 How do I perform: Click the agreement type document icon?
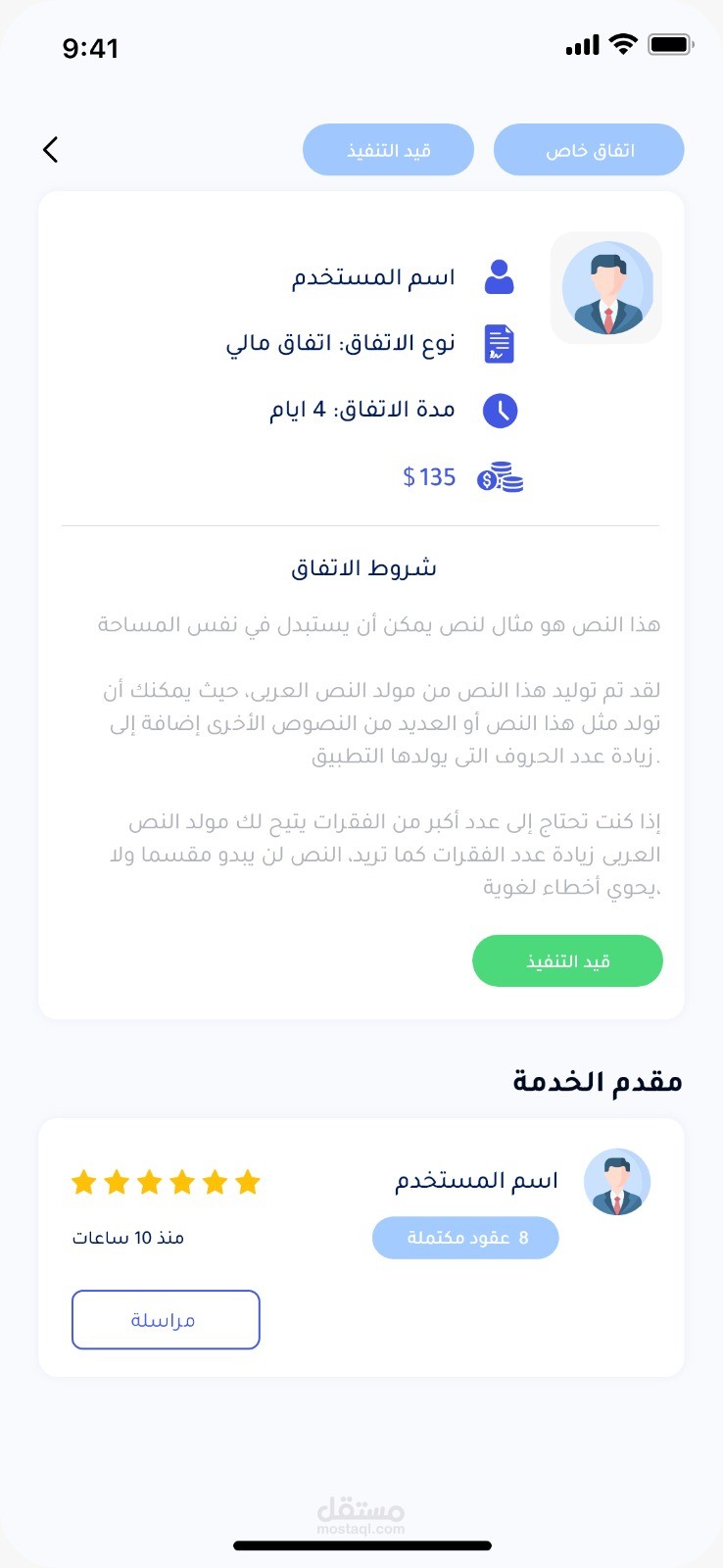[x=500, y=344]
